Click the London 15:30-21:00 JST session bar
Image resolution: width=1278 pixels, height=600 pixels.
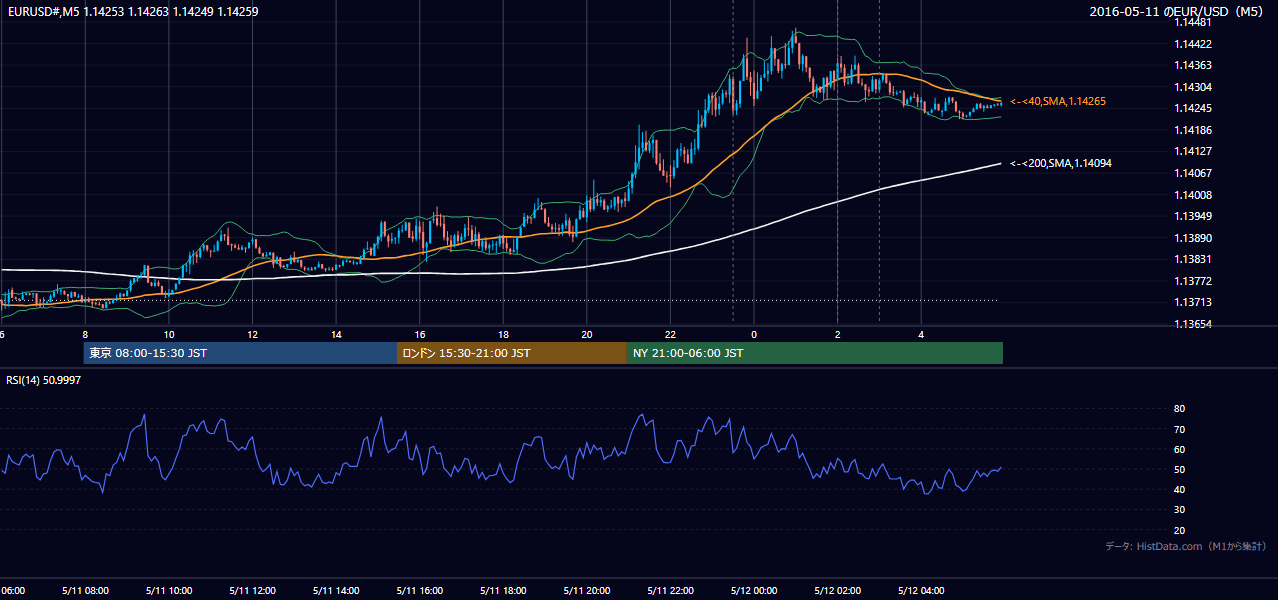pos(512,353)
